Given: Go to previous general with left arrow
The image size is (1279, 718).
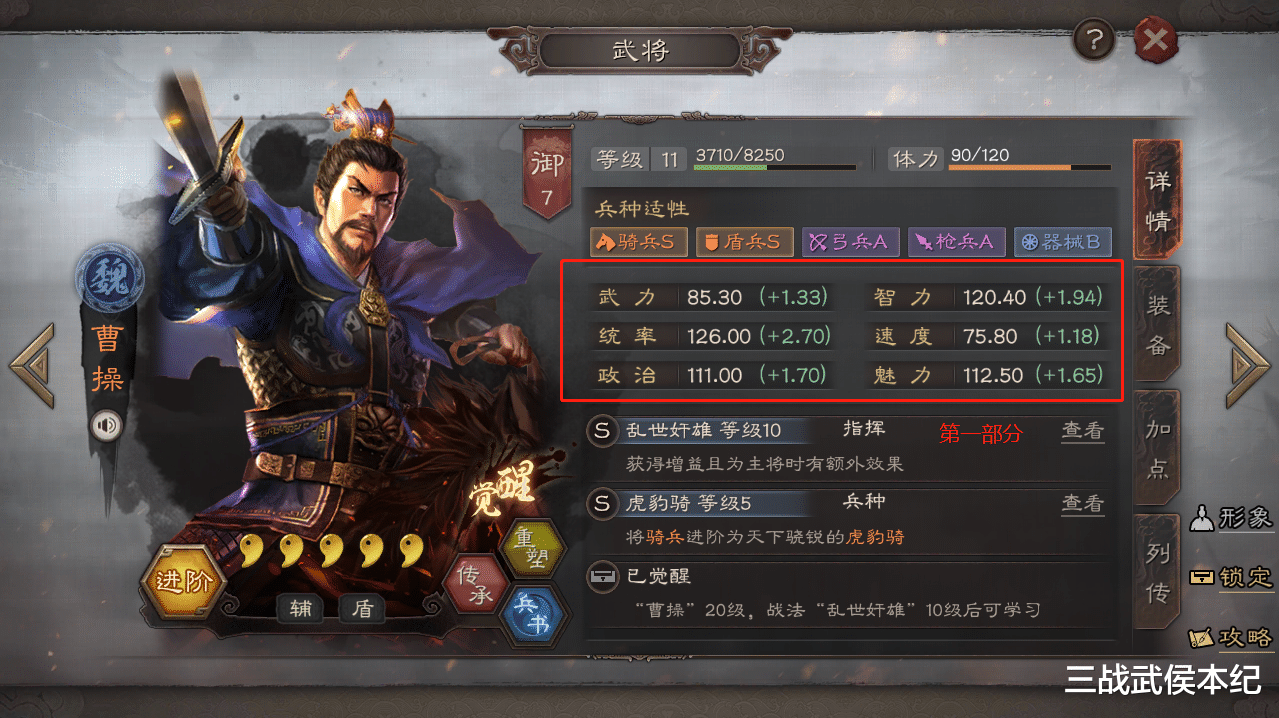Looking at the screenshot, I should pos(32,365).
